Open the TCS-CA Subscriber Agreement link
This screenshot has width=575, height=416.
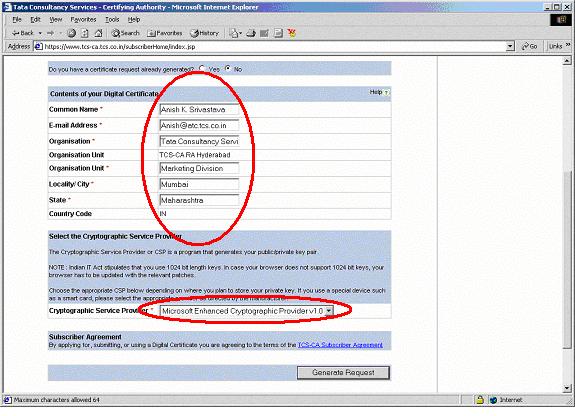coord(340,345)
